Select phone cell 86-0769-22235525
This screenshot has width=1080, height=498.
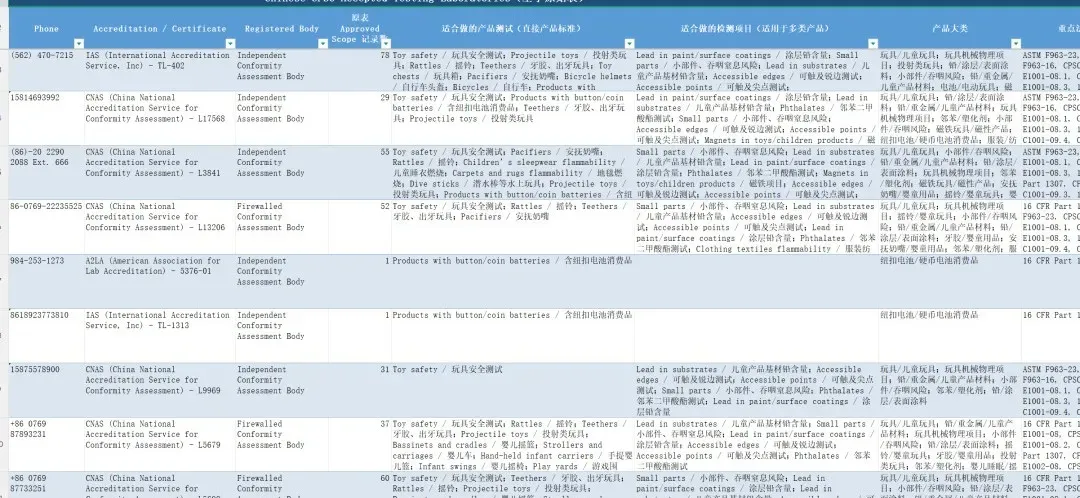click(46, 227)
